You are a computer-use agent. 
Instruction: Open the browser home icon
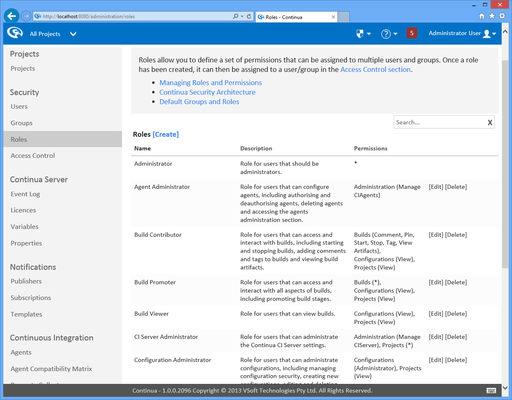481,16
